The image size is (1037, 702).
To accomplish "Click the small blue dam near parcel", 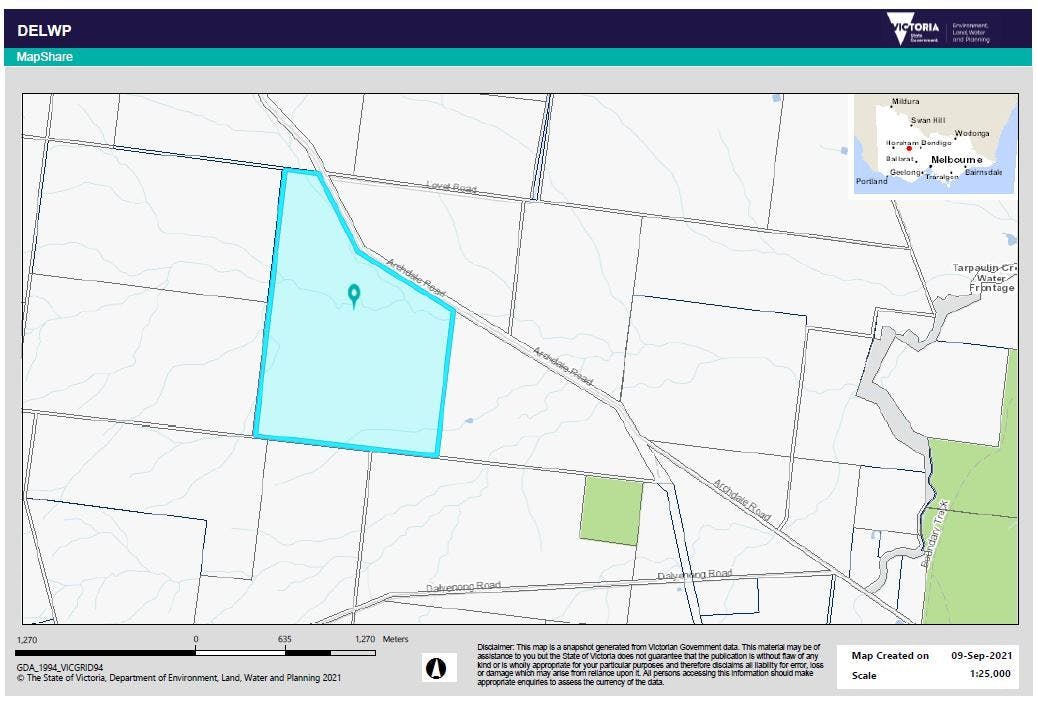I will click(x=469, y=420).
